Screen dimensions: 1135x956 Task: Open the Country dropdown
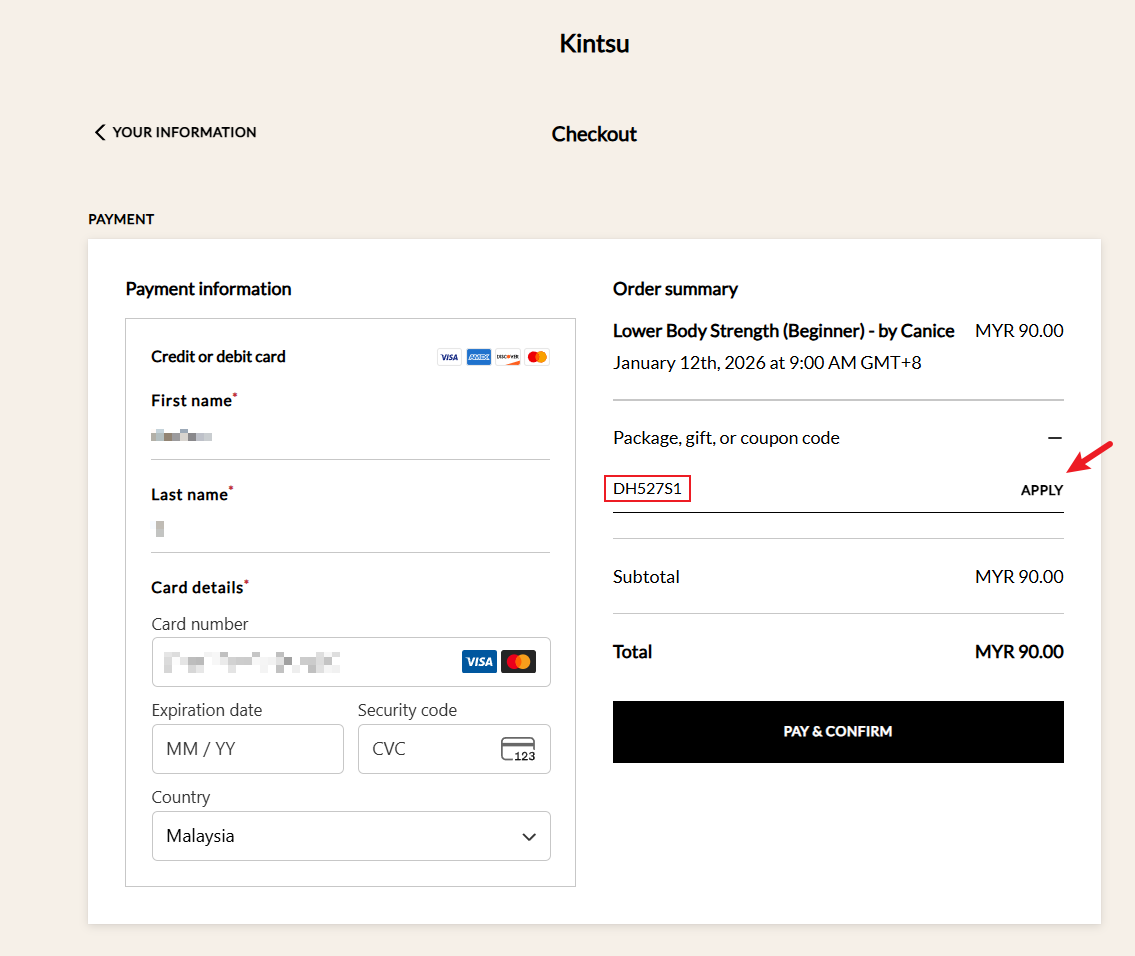[351, 836]
